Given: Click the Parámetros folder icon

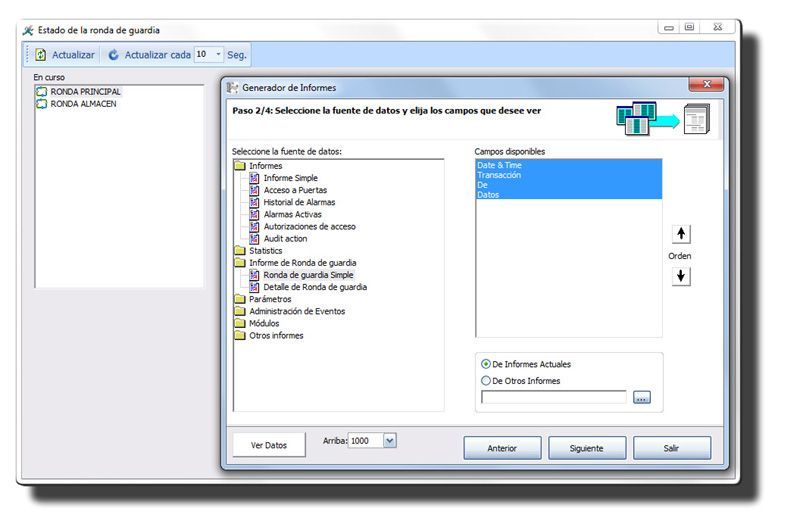Looking at the screenshot, I should [x=240, y=299].
